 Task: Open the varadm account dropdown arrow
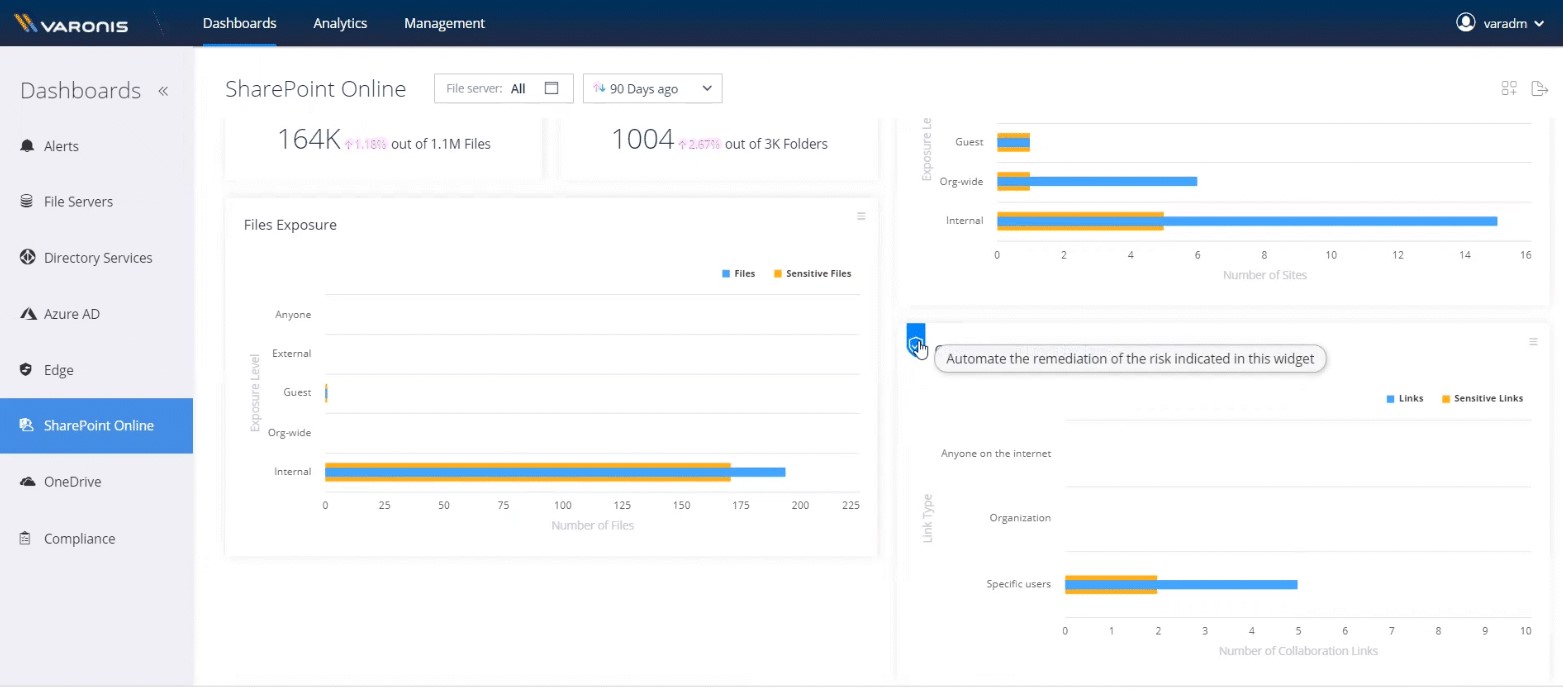click(1539, 23)
